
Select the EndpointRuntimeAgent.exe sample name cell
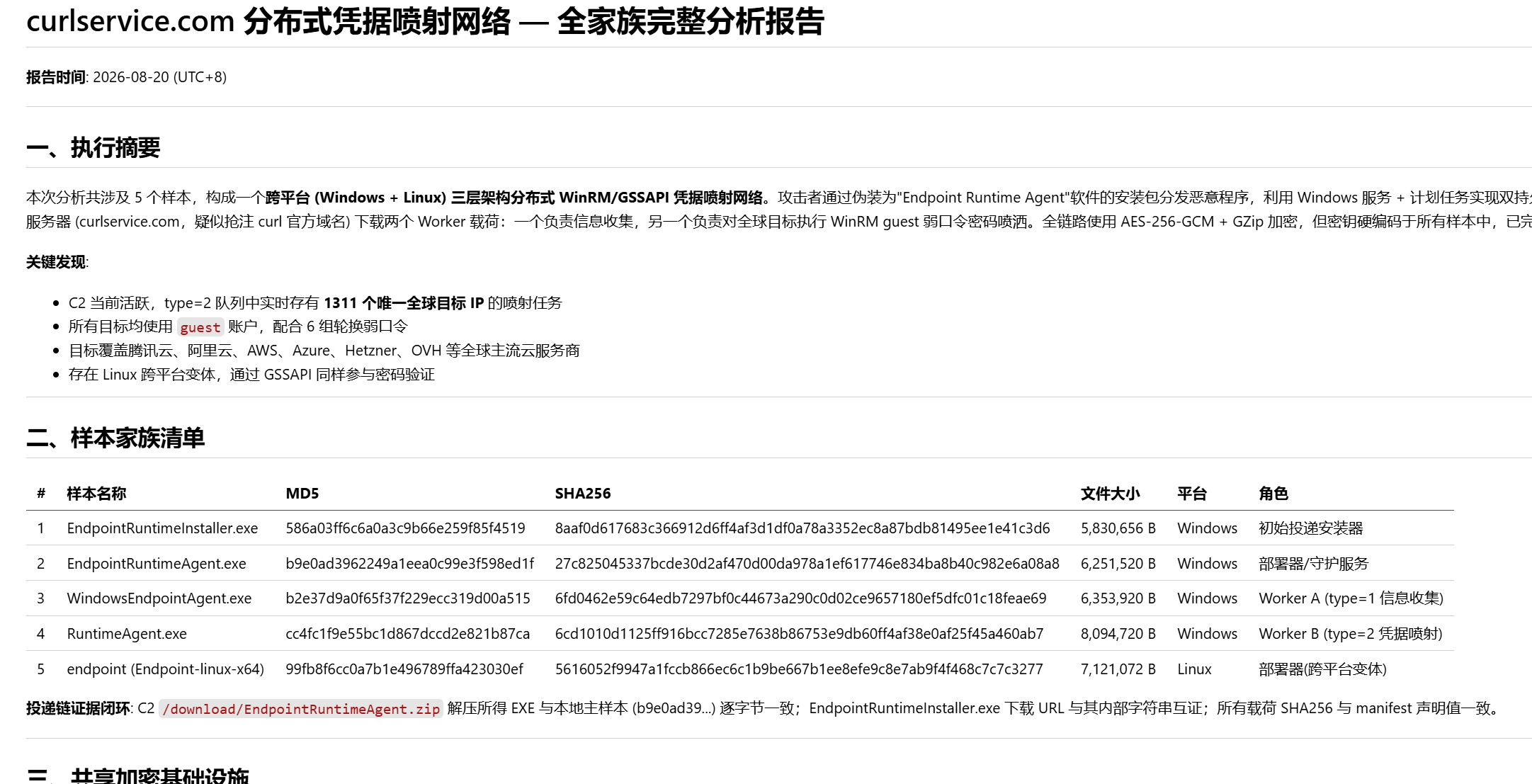[x=157, y=564]
